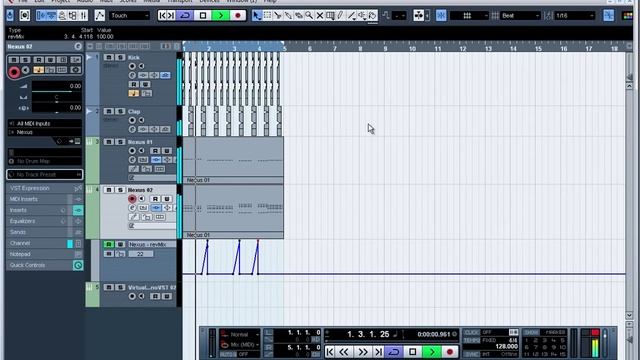
Task: Mute the Clap track
Action: [x=109, y=111]
